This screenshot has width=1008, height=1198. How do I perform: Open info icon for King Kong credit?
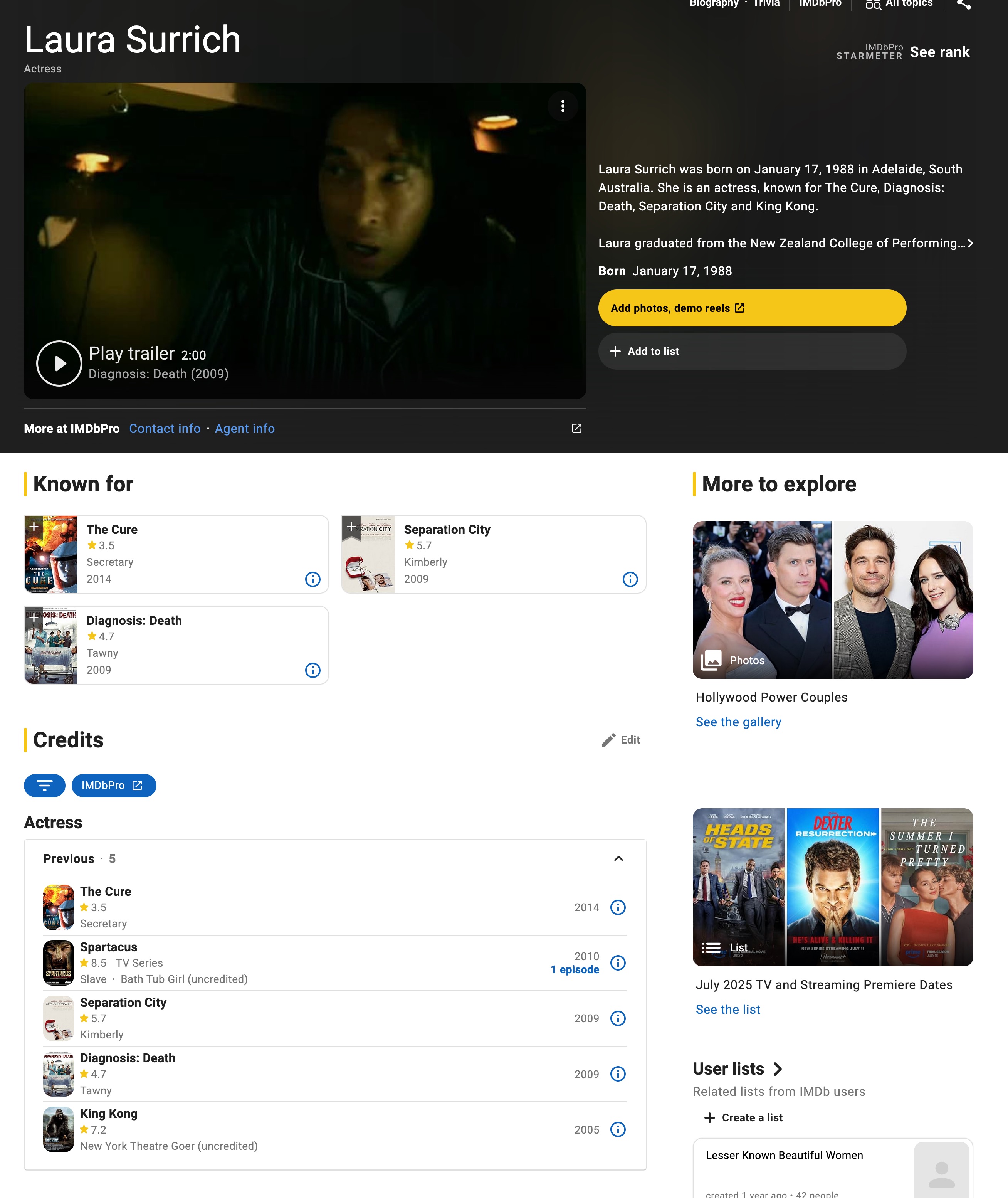point(618,1129)
